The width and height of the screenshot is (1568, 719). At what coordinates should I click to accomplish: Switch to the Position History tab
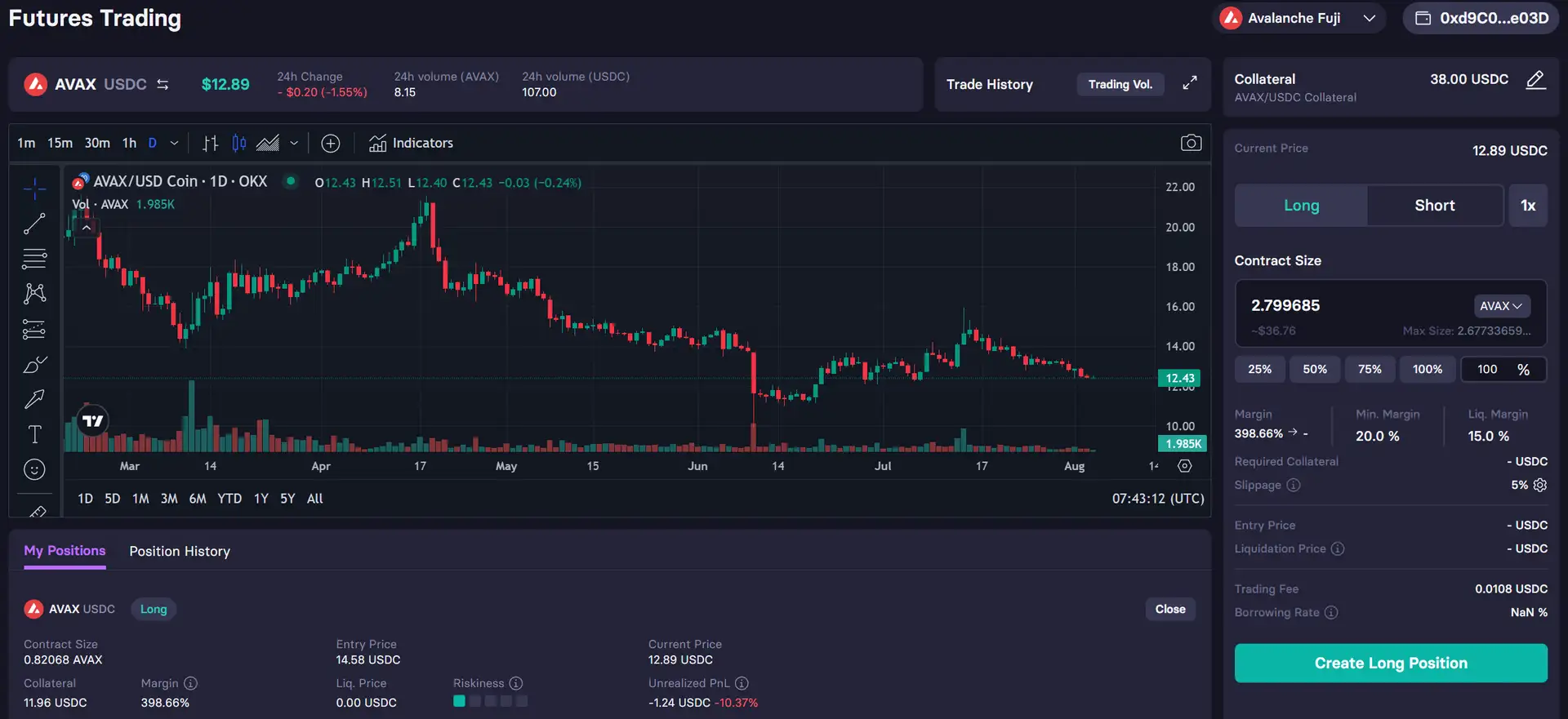pyautogui.click(x=180, y=552)
